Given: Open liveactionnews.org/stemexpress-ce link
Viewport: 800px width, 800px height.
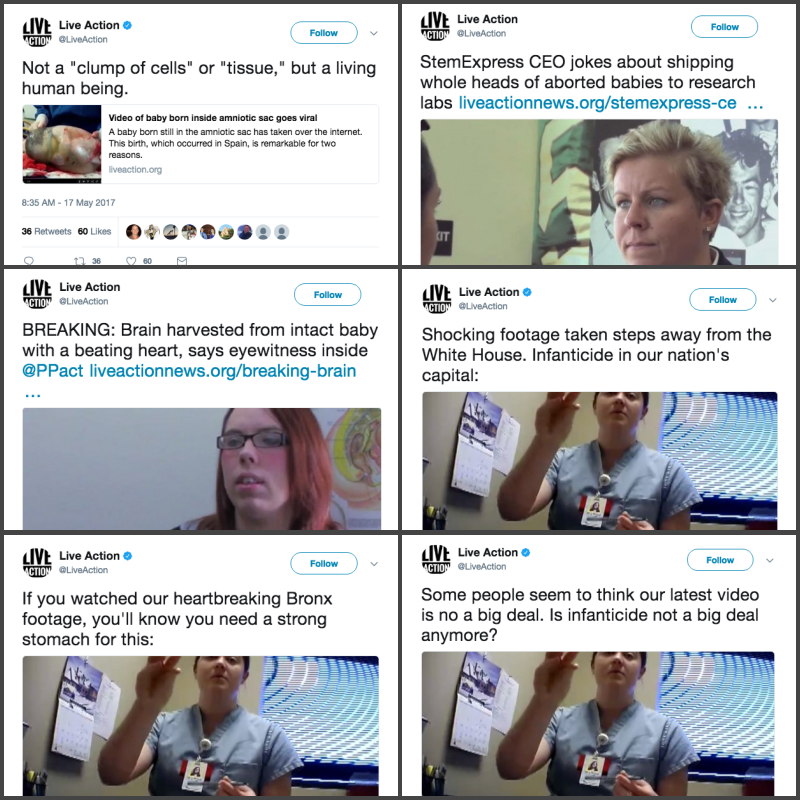Looking at the screenshot, I should coord(597,103).
